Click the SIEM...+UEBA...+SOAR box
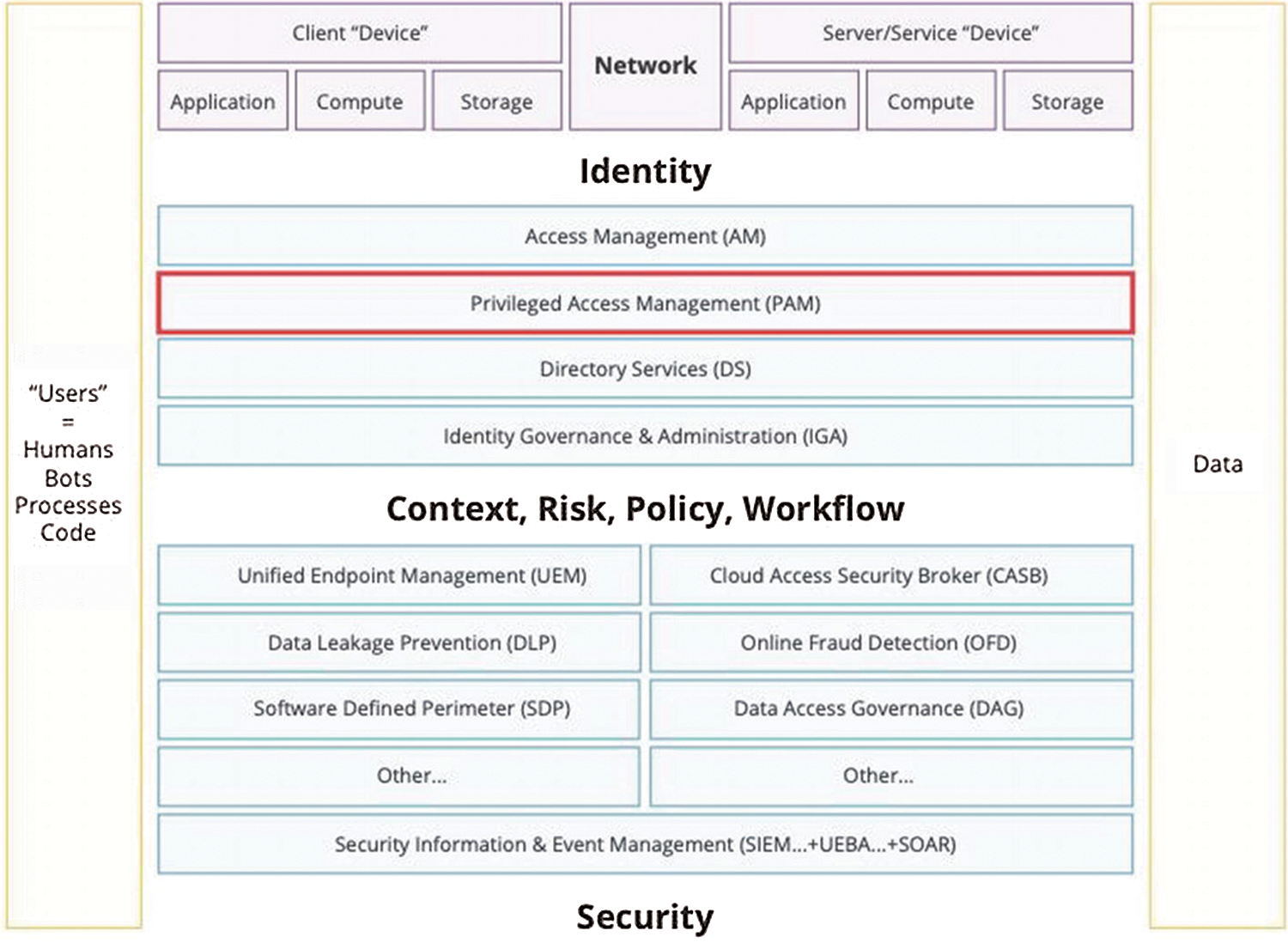Screen dimensions: 1288x943 tap(644, 844)
